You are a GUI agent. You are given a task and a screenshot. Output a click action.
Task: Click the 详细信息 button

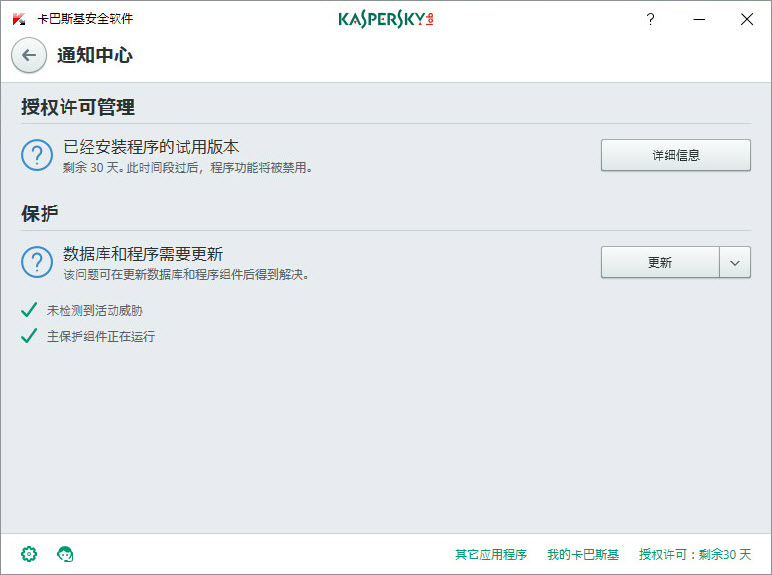coord(676,155)
